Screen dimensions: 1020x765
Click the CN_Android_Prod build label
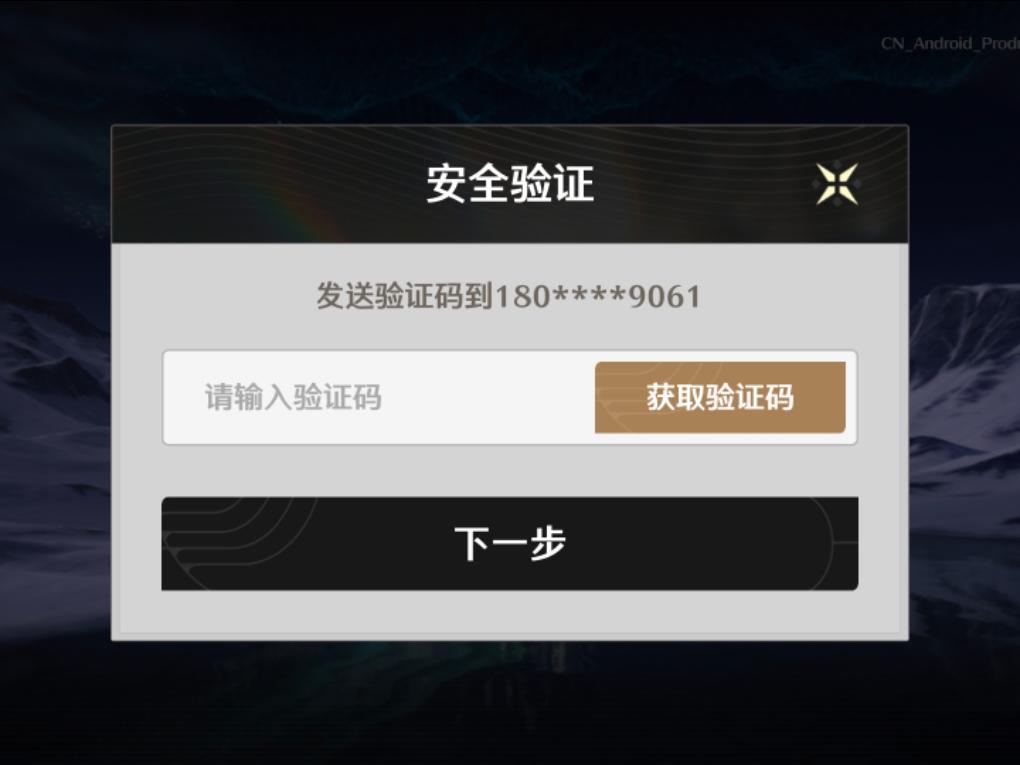tap(950, 44)
